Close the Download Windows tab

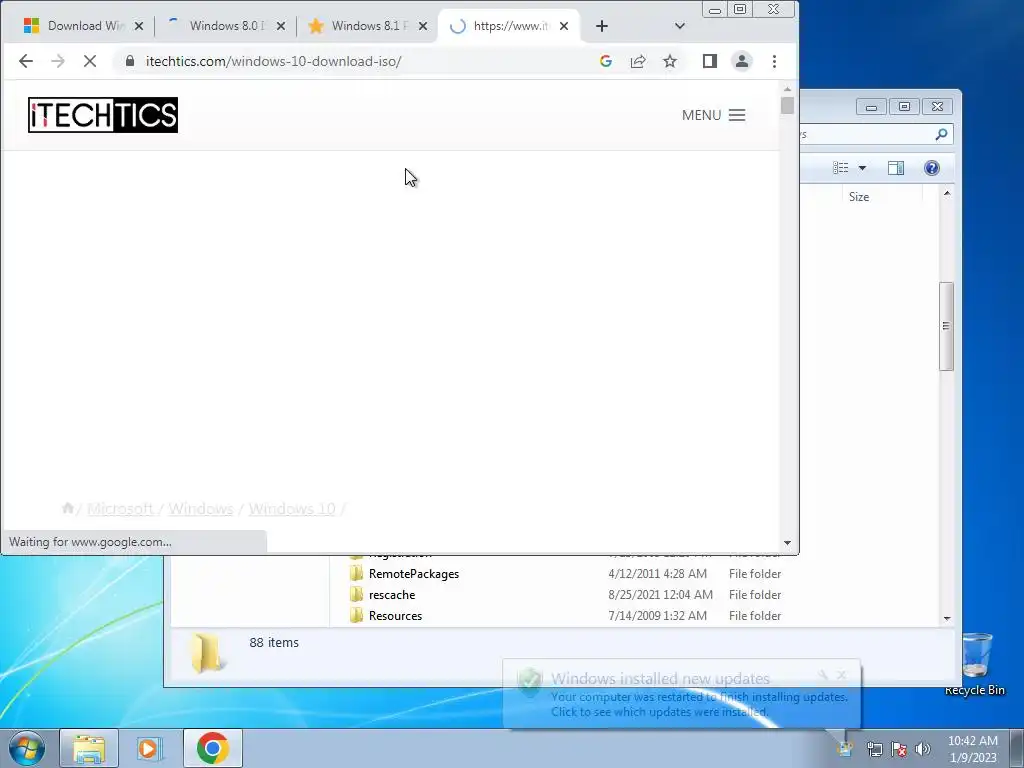(x=138, y=26)
